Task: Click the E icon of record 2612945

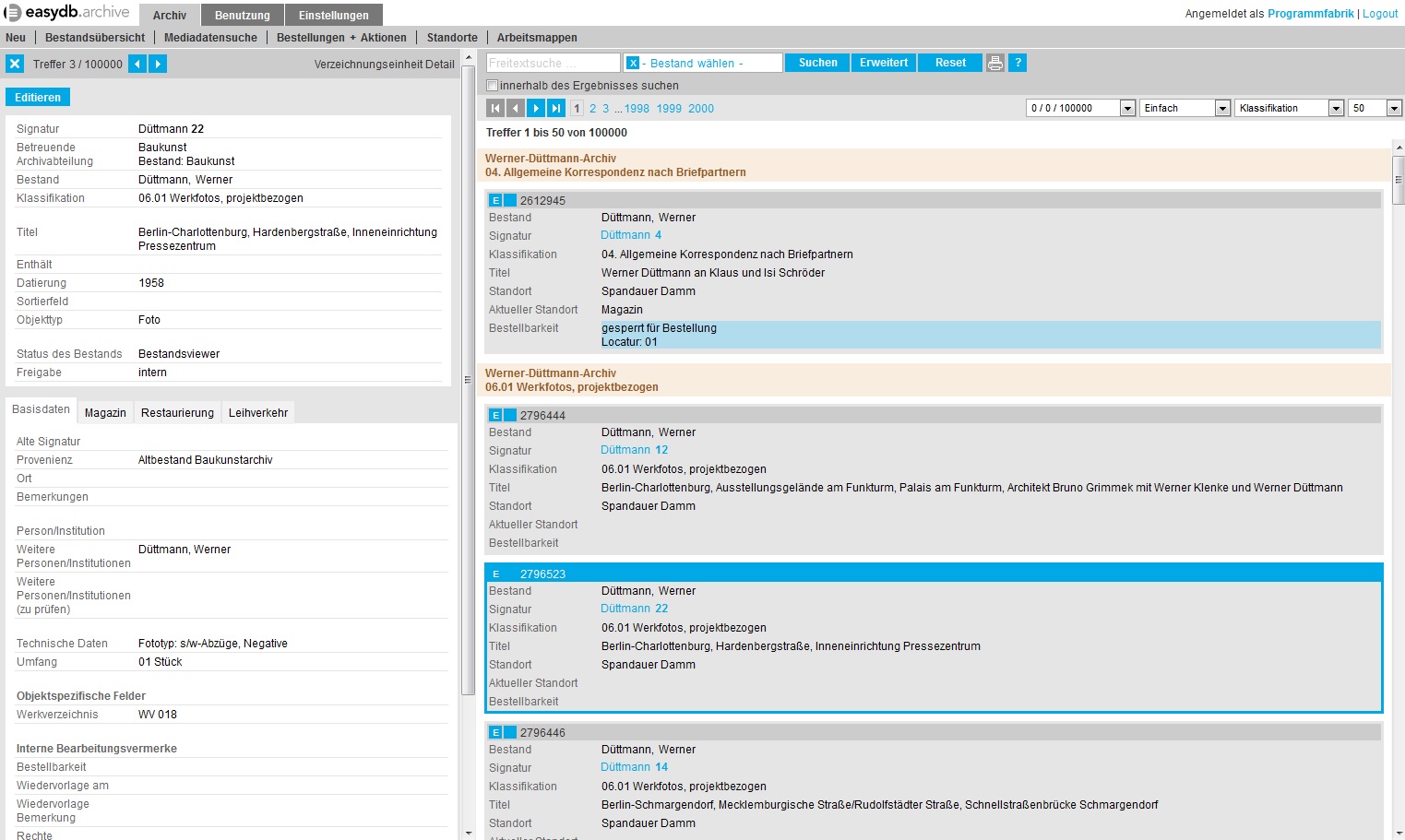Action: coord(495,200)
